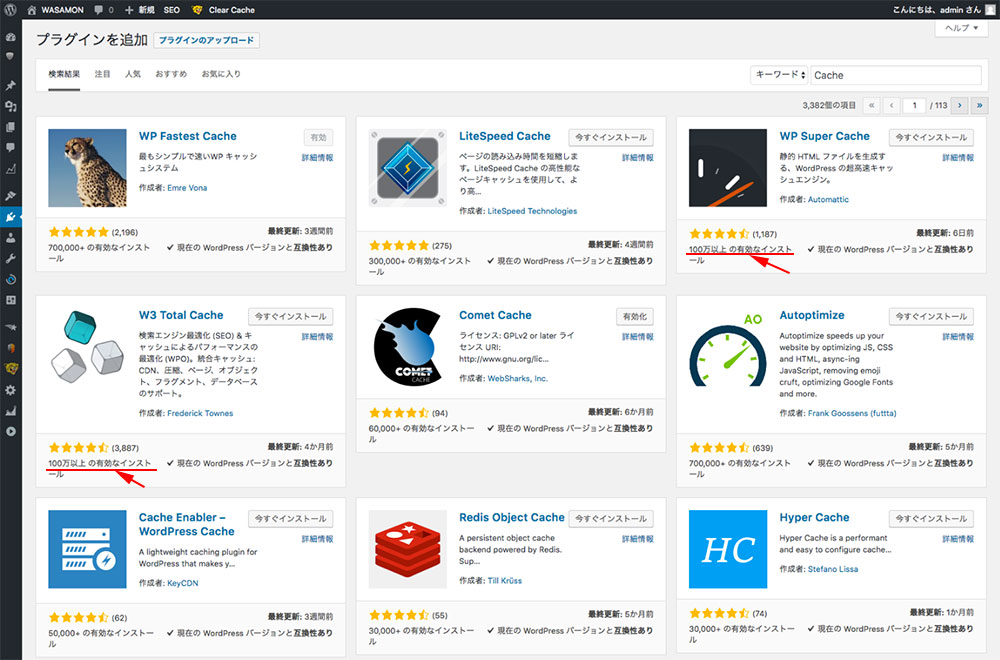This screenshot has height=660, width=1000.
Task: Open SEO admin bar menu
Action: (172, 10)
